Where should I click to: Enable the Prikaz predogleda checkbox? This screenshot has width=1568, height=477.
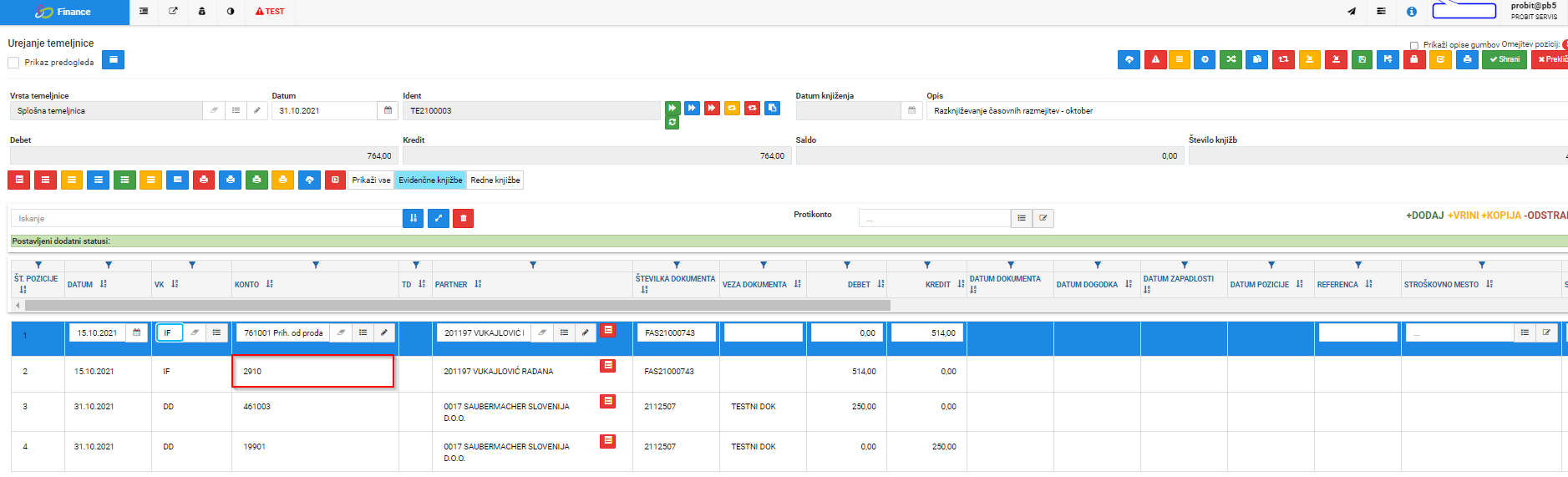tap(13, 63)
